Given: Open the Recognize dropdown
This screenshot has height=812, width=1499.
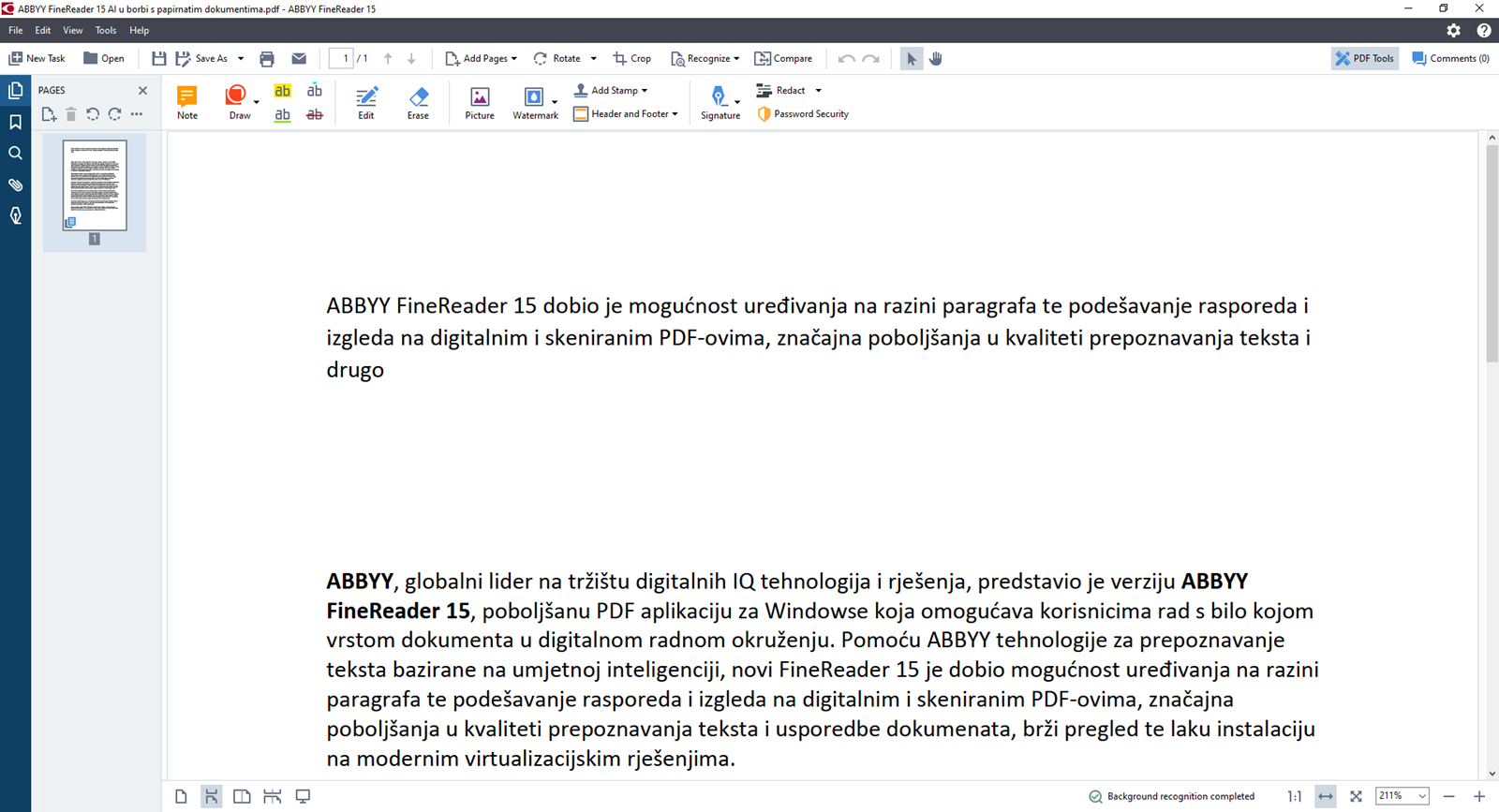Looking at the screenshot, I should 705,58.
